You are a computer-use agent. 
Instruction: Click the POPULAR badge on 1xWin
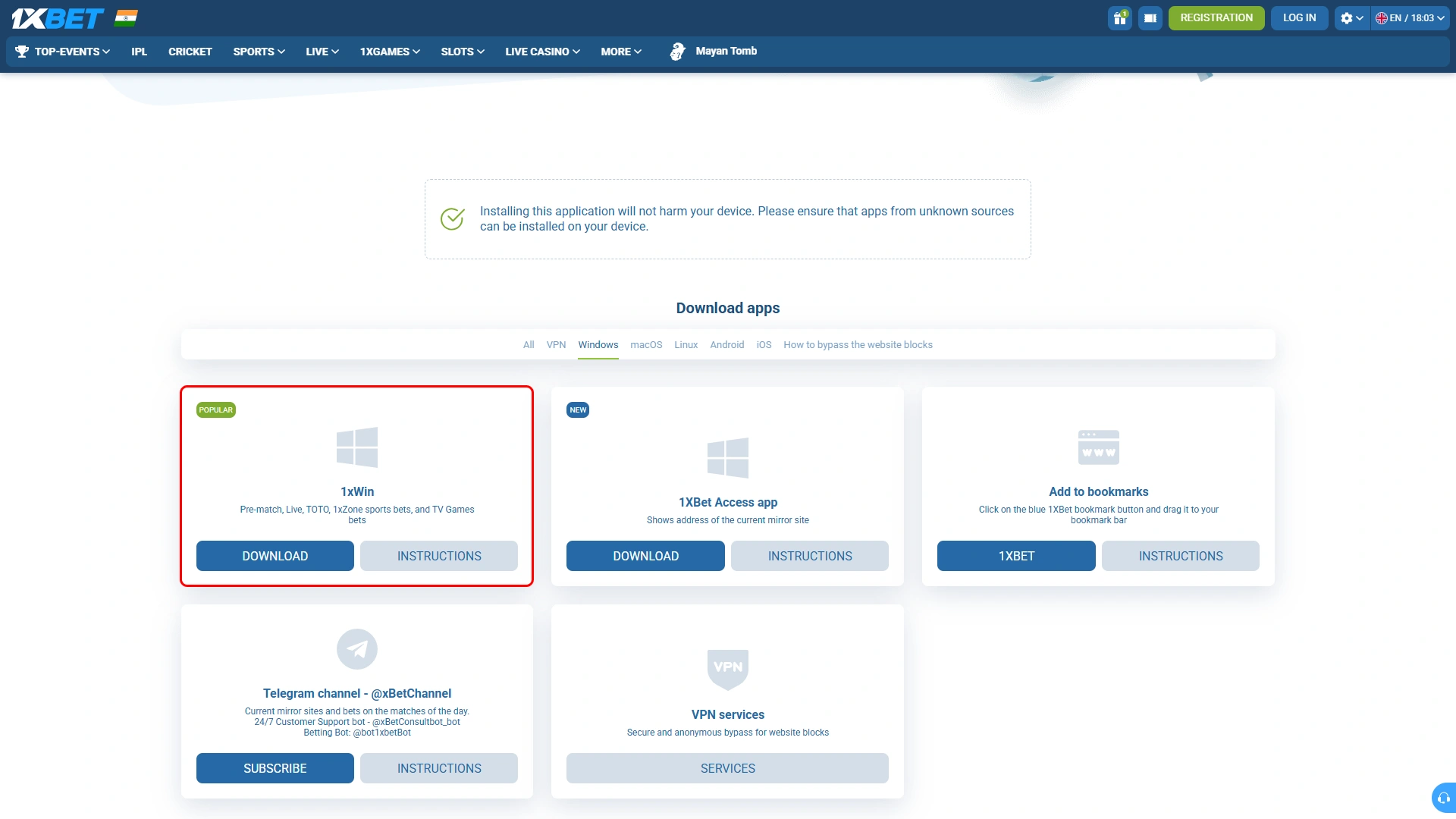[x=216, y=410]
